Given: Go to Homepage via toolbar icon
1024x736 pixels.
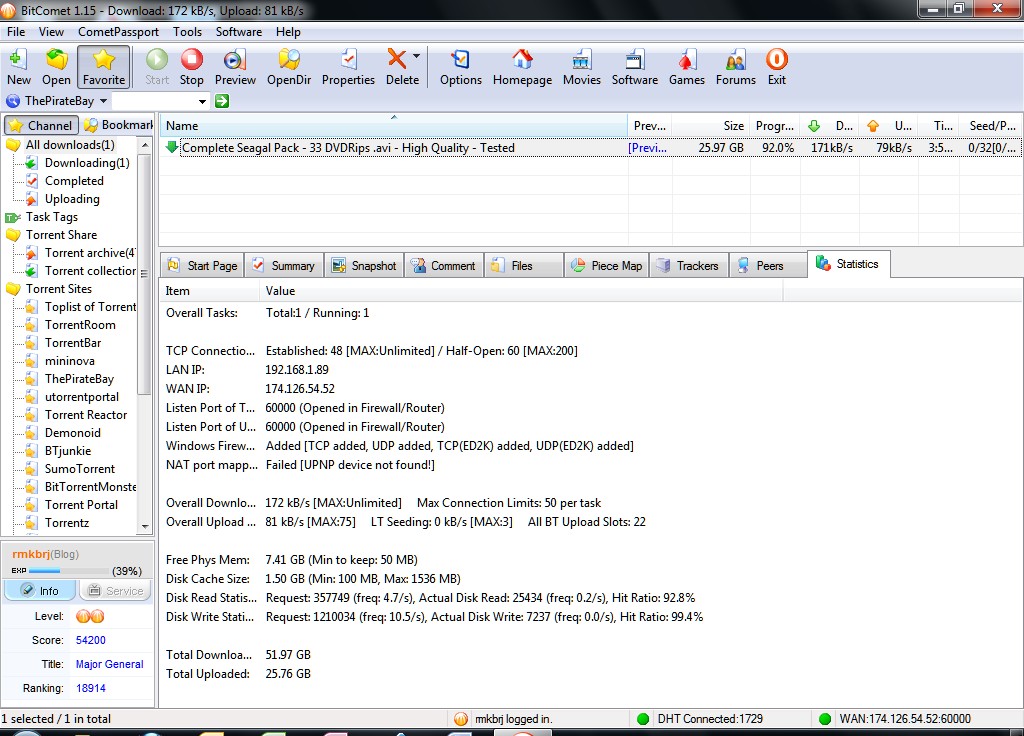Looking at the screenshot, I should tap(522, 67).
